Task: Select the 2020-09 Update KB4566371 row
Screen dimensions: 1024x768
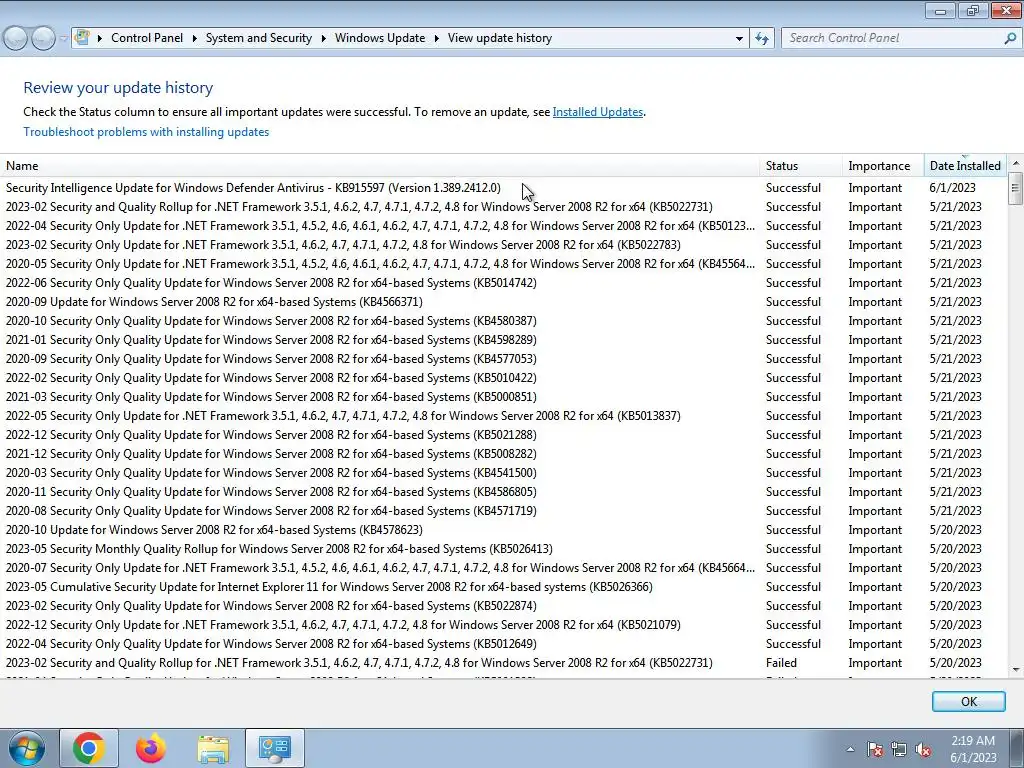Action: click(503, 302)
